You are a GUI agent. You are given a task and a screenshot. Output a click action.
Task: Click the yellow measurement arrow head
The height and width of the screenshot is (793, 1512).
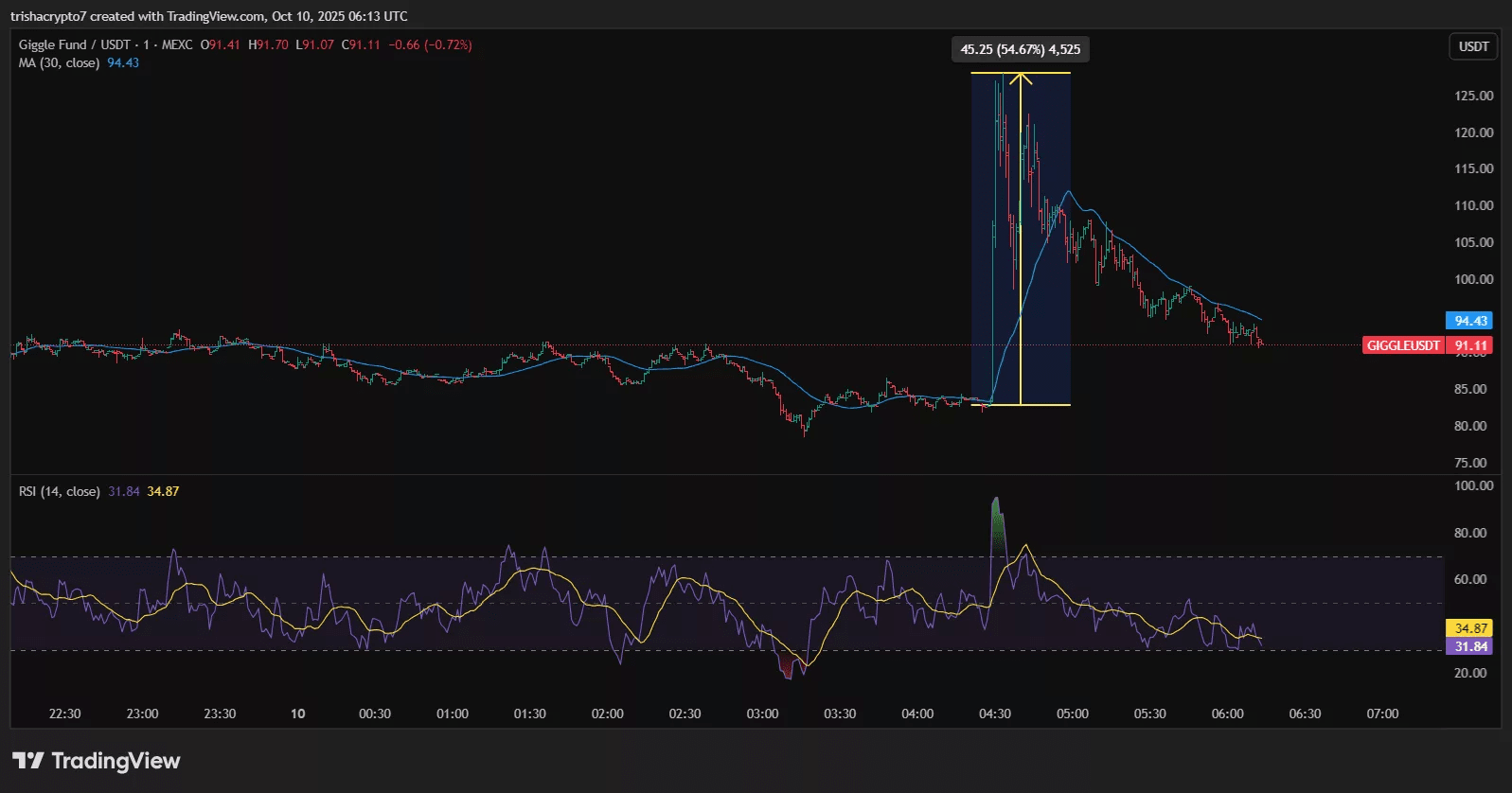tap(1021, 79)
